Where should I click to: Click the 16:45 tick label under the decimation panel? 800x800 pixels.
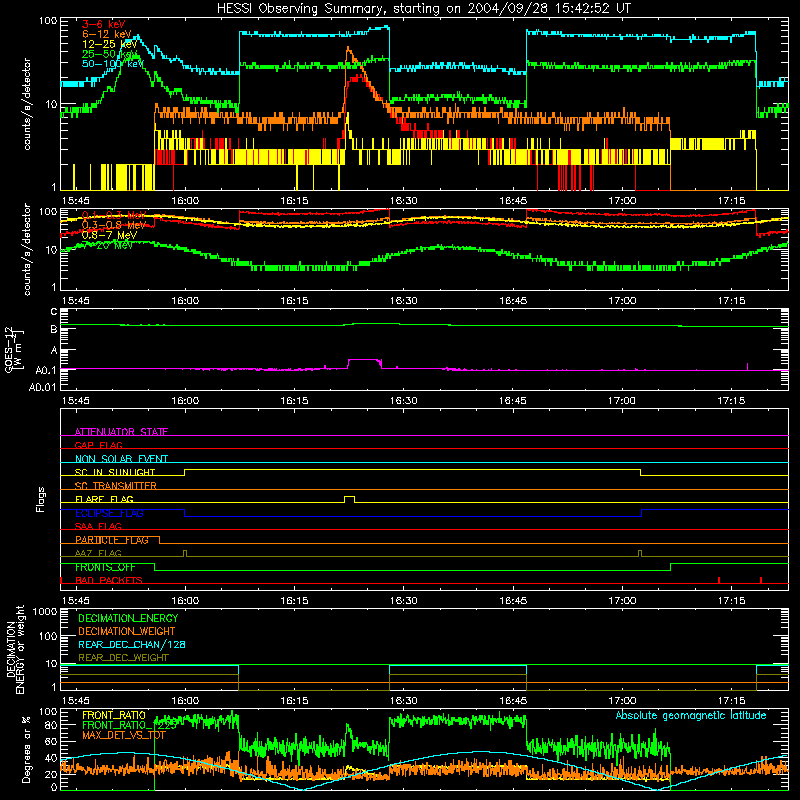point(512,701)
